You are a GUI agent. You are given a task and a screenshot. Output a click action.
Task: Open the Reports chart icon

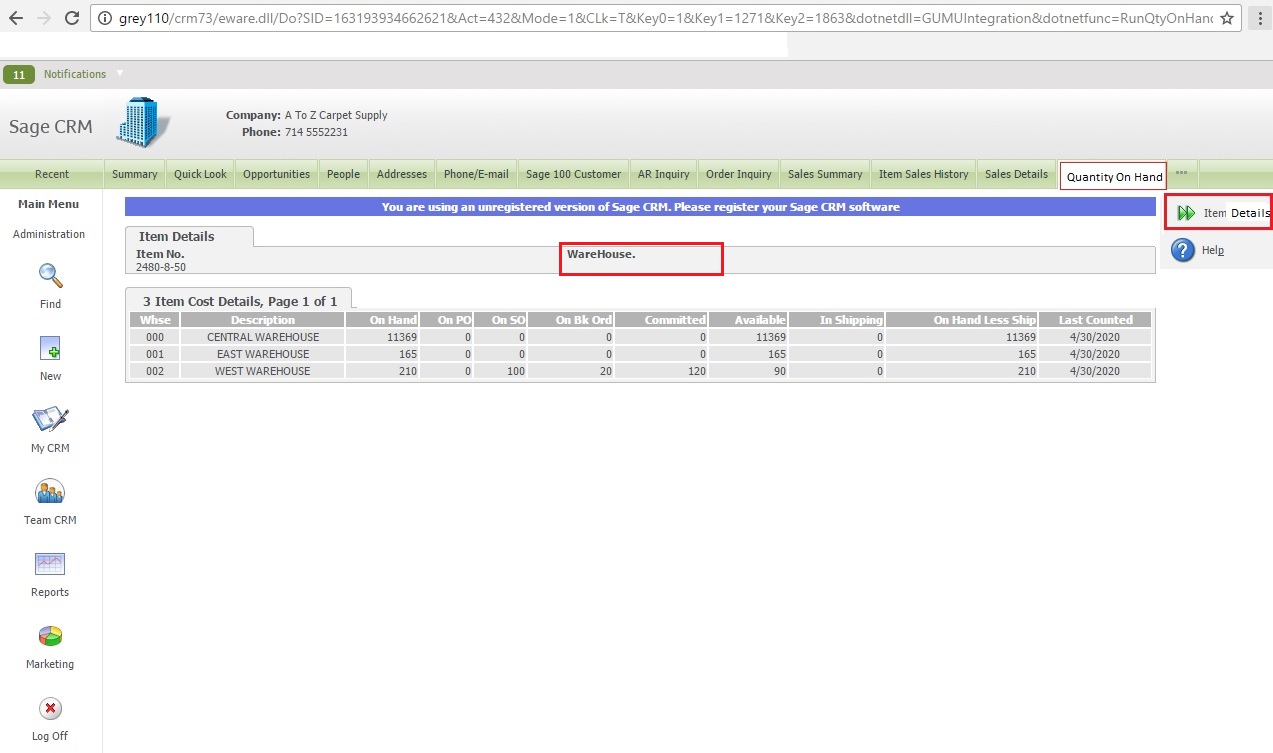[x=50, y=564]
